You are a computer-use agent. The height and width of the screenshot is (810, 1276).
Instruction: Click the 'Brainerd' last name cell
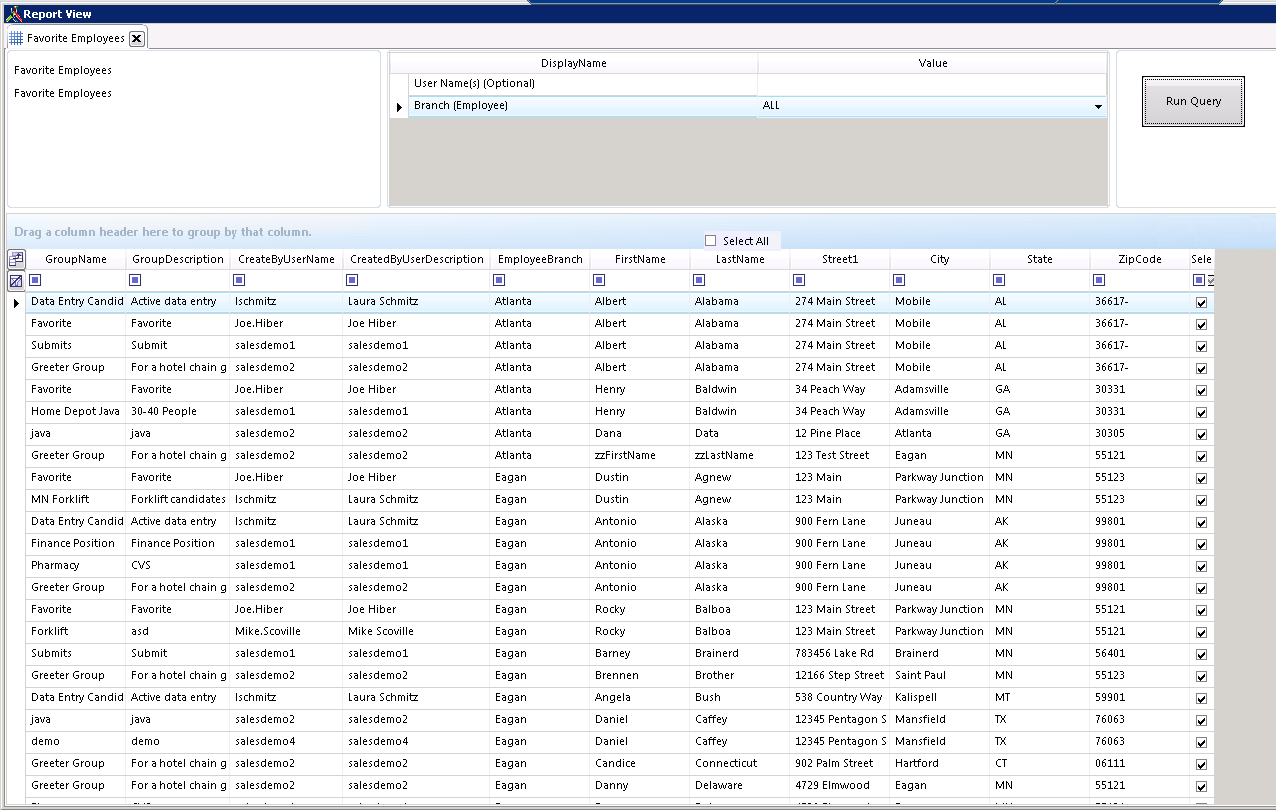click(740, 654)
